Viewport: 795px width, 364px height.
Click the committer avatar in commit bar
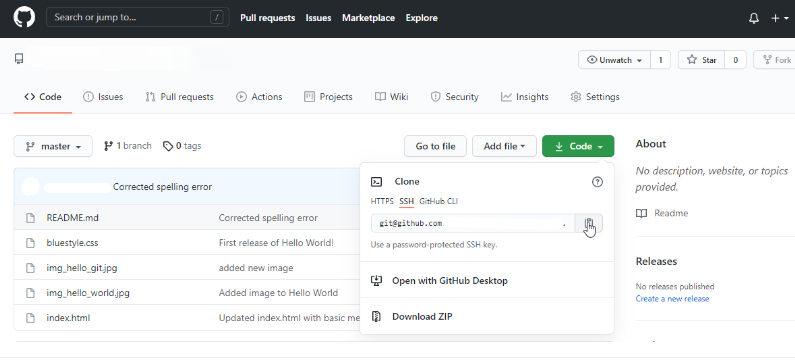tap(31, 187)
